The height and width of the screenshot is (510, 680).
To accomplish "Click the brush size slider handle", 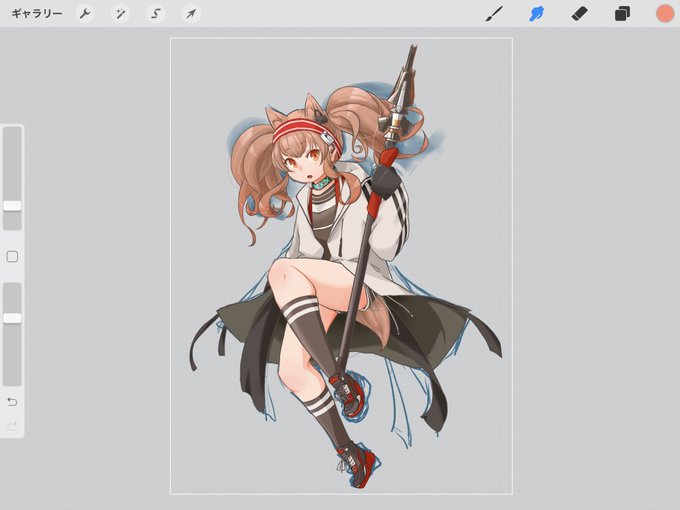I will (x=12, y=206).
